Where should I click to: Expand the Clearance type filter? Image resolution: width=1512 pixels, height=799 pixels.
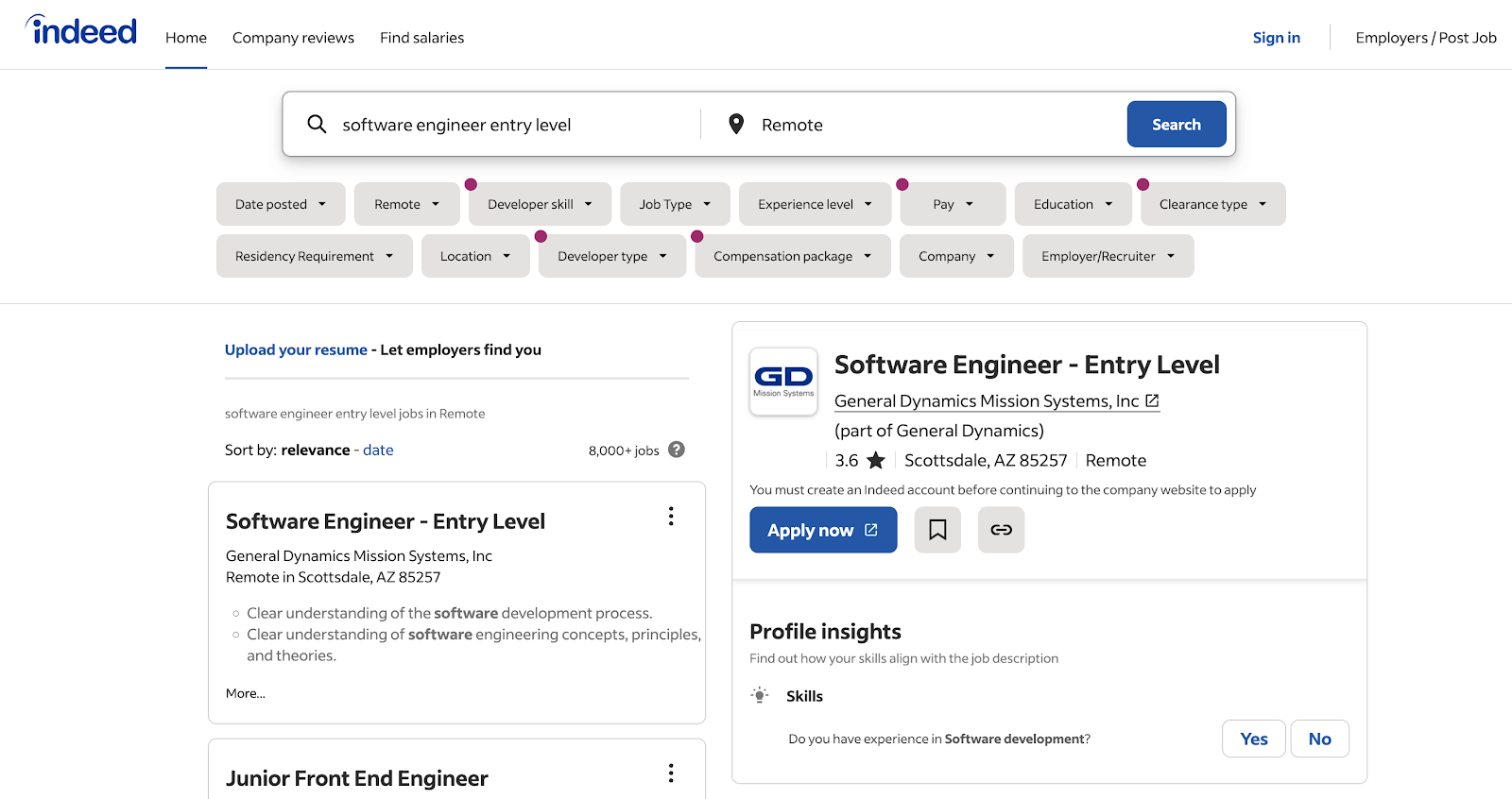(x=1213, y=204)
